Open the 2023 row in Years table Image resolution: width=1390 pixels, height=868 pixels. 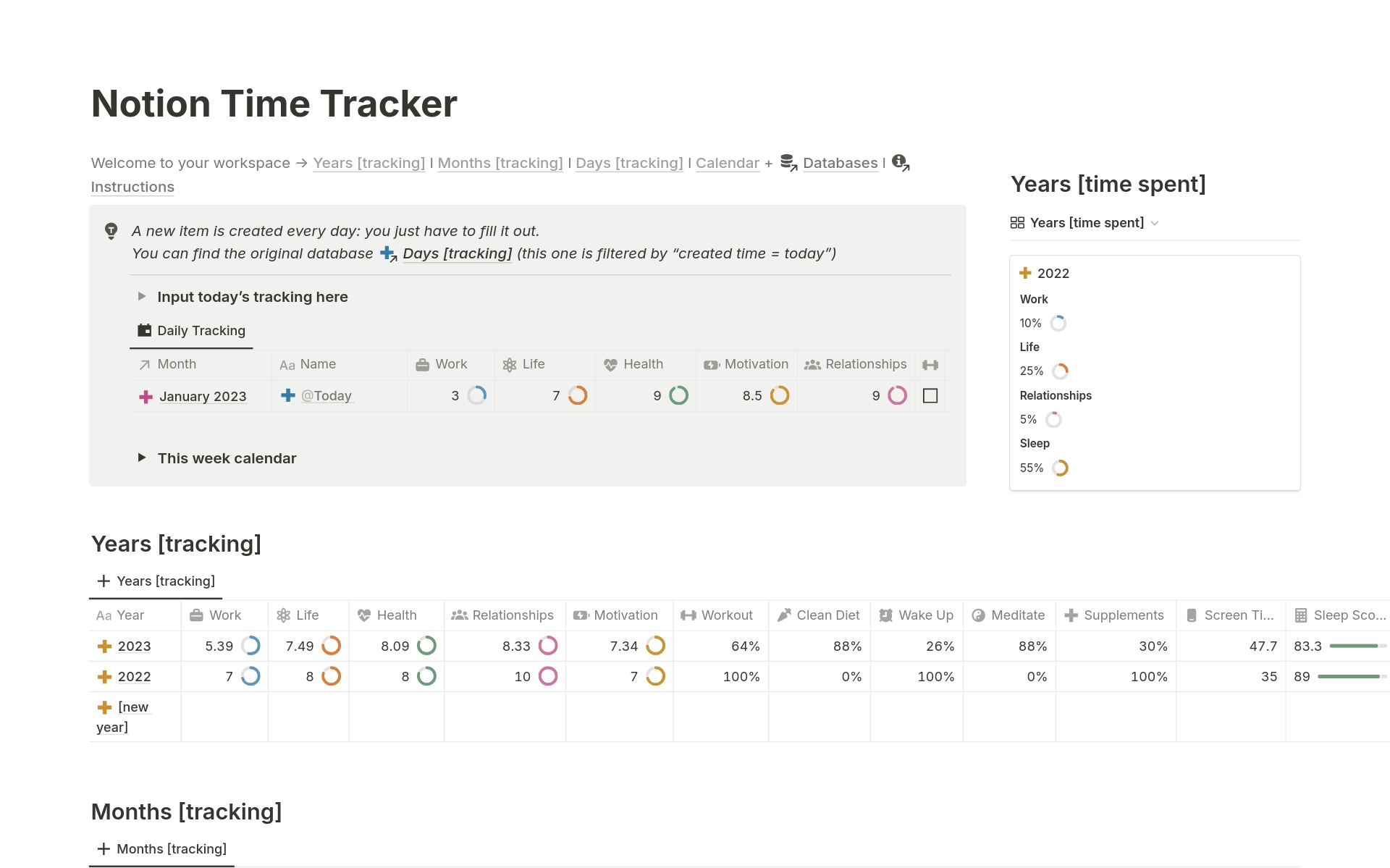135,646
